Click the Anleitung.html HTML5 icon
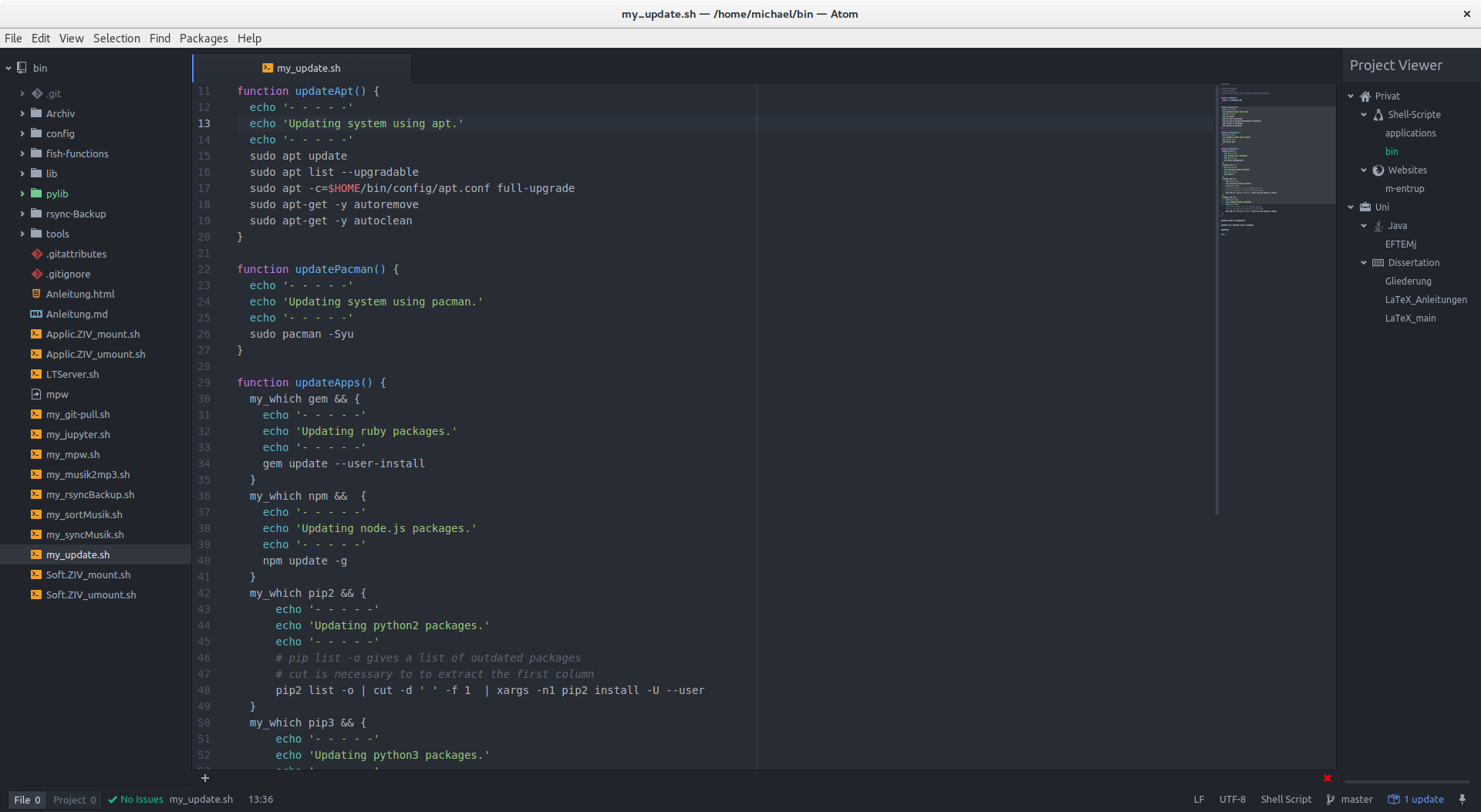Image resolution: width=1481 pixels, height=812 pixels. tap(36, 294)
